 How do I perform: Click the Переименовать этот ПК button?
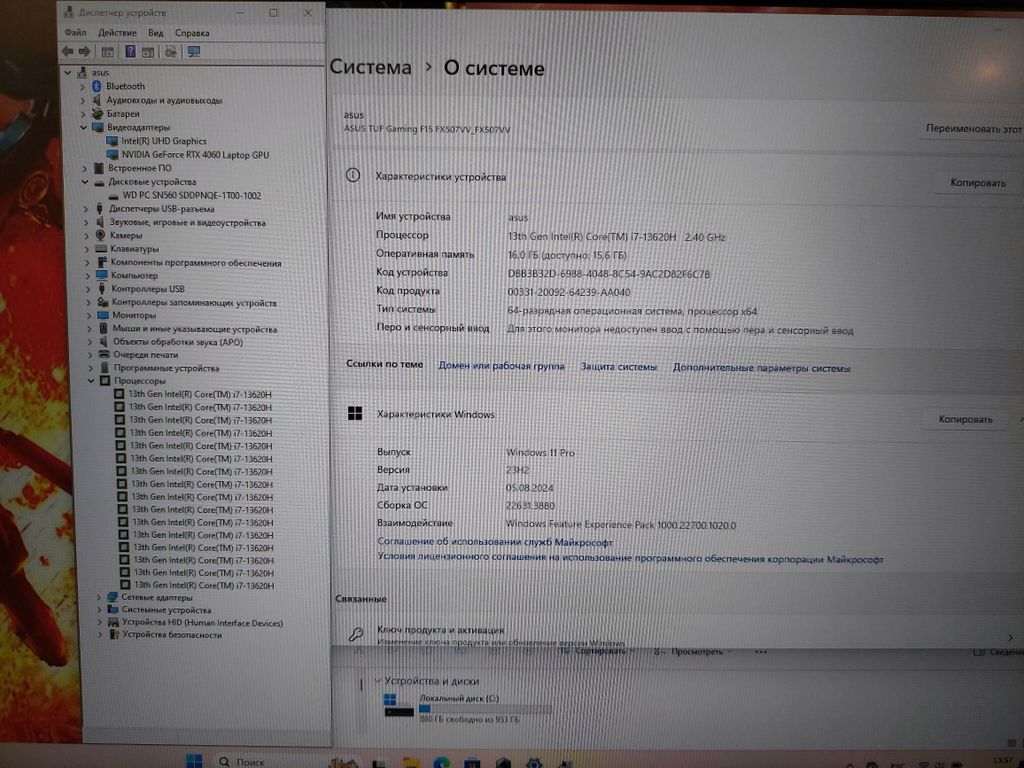972,129
